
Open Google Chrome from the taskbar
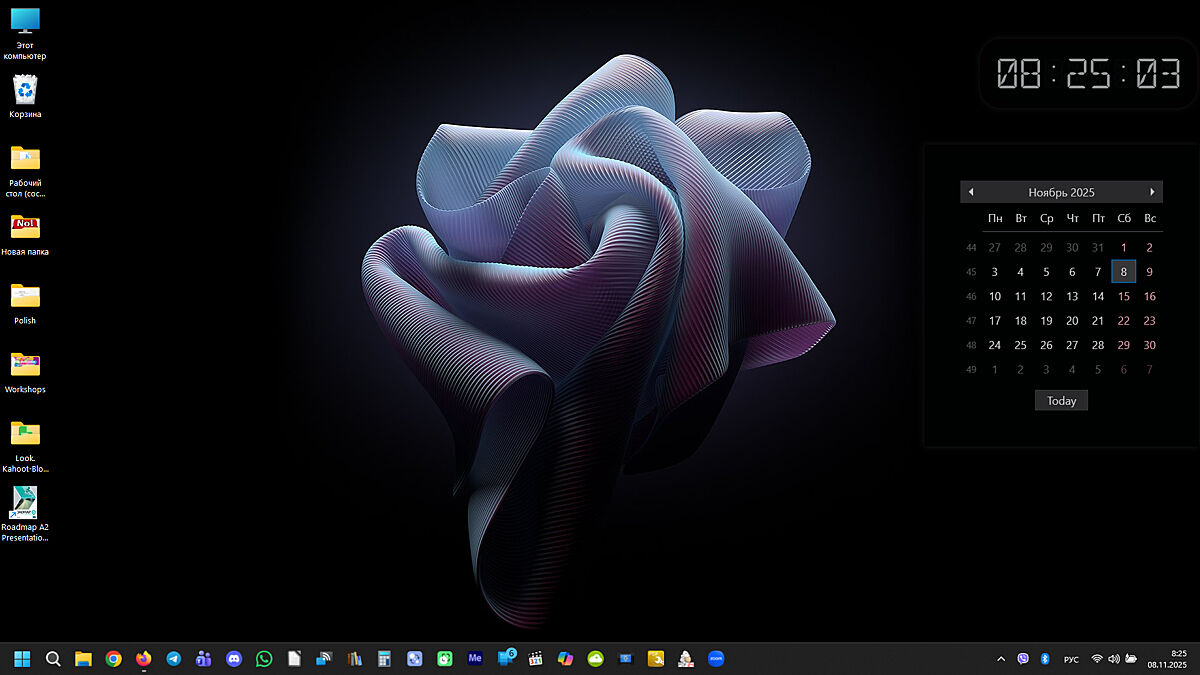[114, 659]
